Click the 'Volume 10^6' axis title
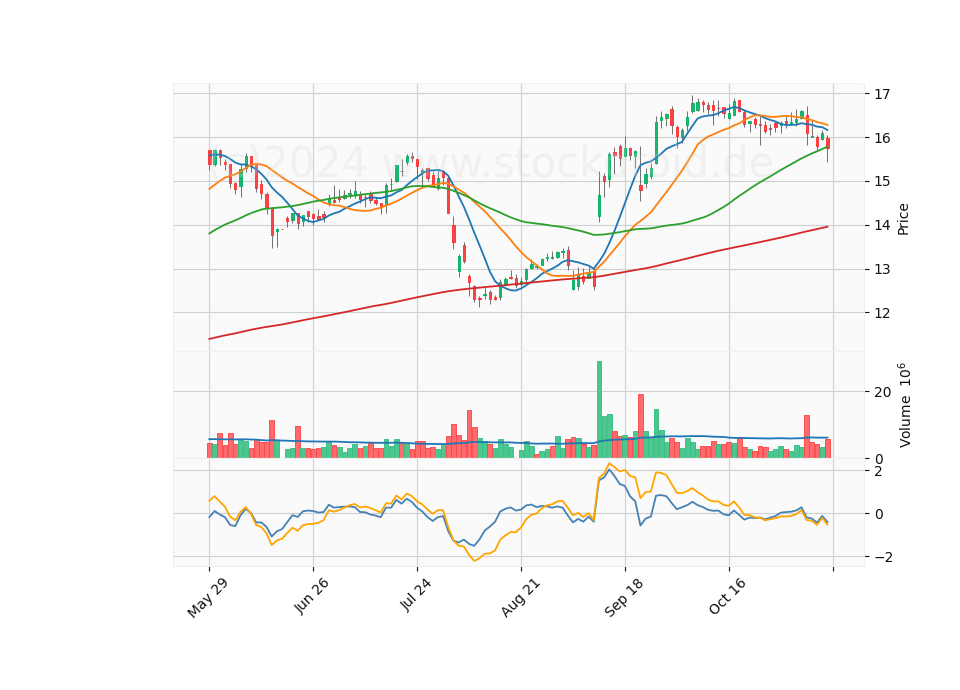The height and width of the screenshot is (690, 960). 904,405
